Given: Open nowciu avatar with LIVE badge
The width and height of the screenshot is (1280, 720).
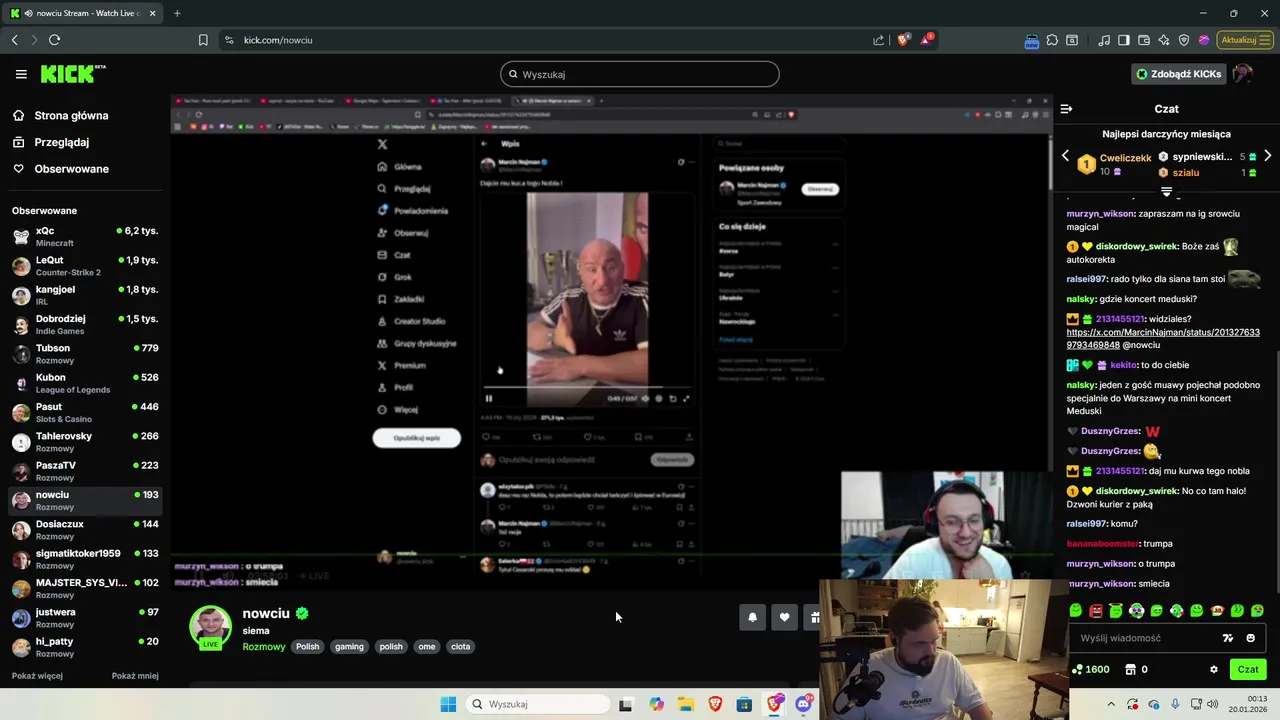Looking at the screenshot, I should 211,627.
